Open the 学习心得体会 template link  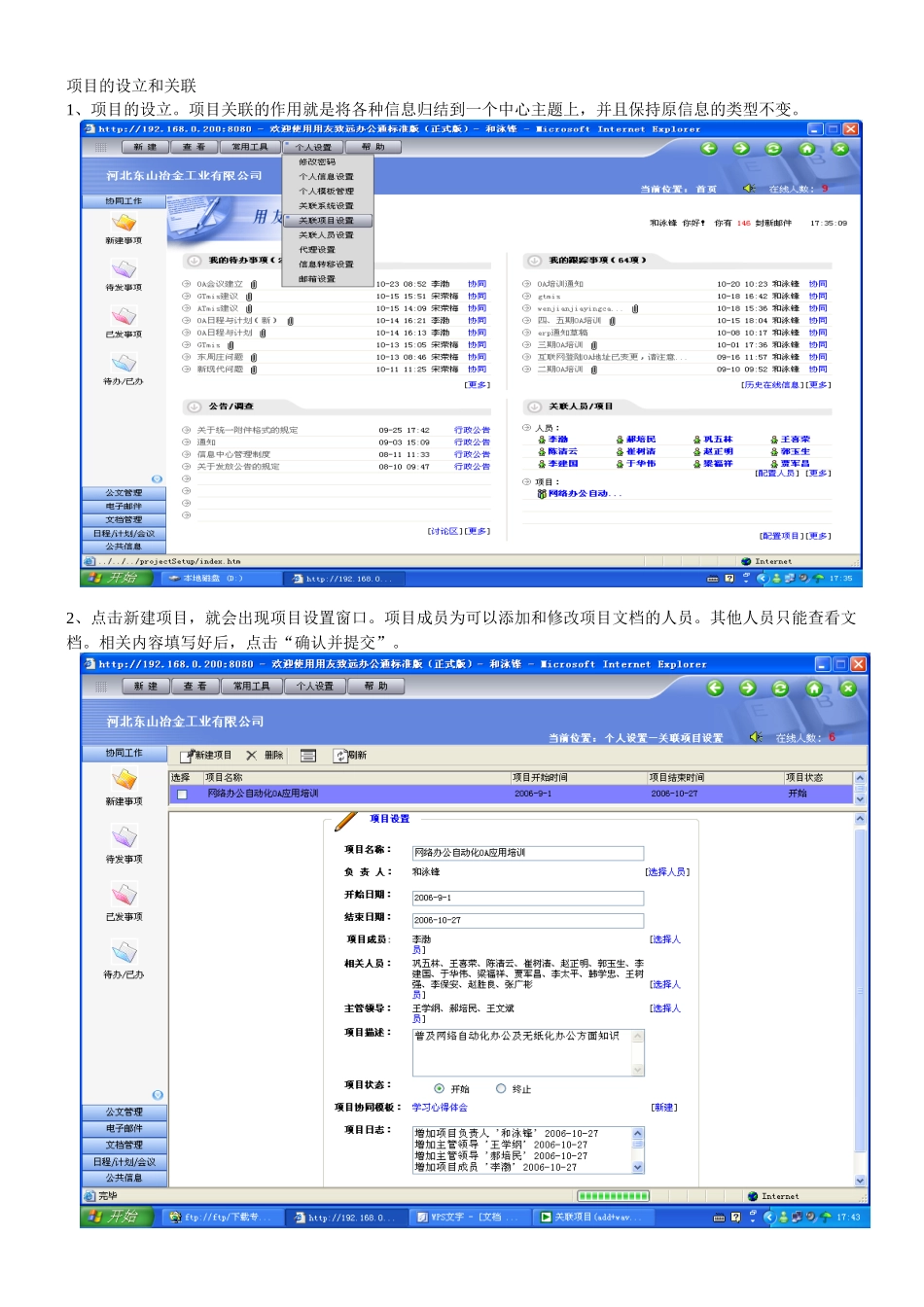[x=440, y=1108]
